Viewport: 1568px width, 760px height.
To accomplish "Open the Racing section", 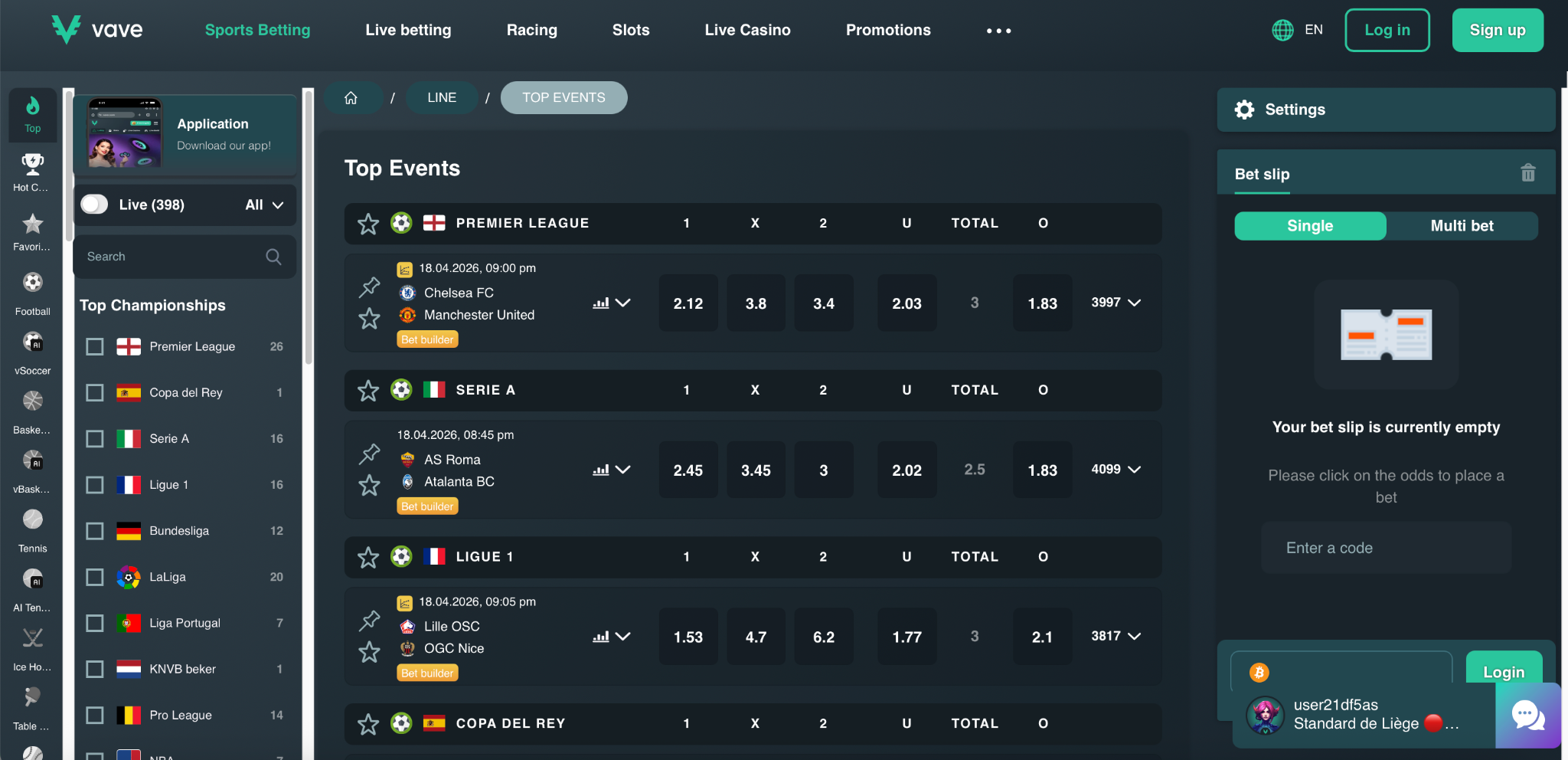I will point(532,30).
